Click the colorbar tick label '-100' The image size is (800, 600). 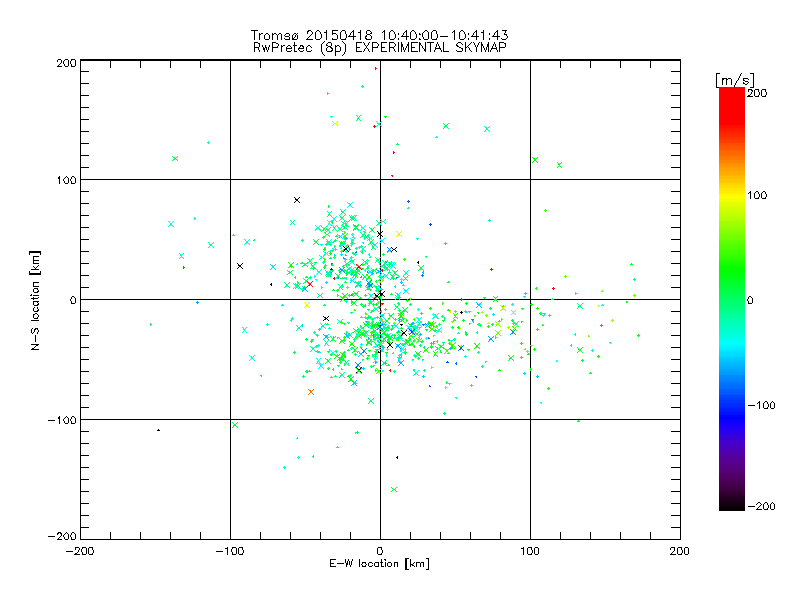point(761,405)
